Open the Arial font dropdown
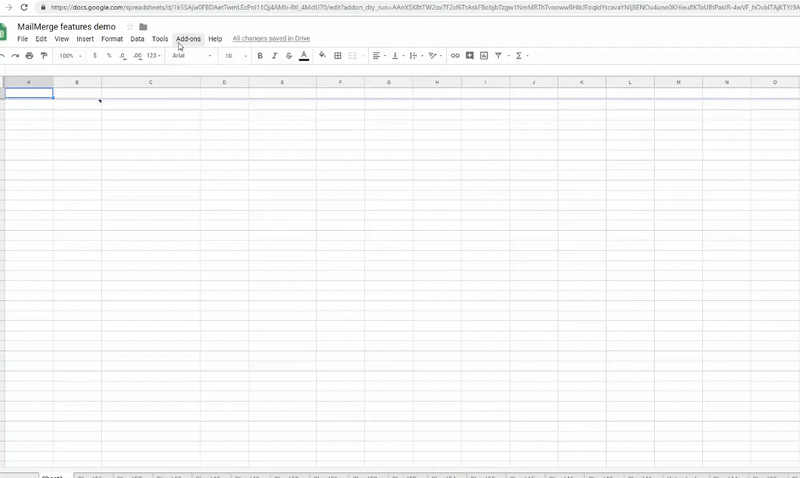This screenshot has width=800, height=478. click(x=192, y=56)
